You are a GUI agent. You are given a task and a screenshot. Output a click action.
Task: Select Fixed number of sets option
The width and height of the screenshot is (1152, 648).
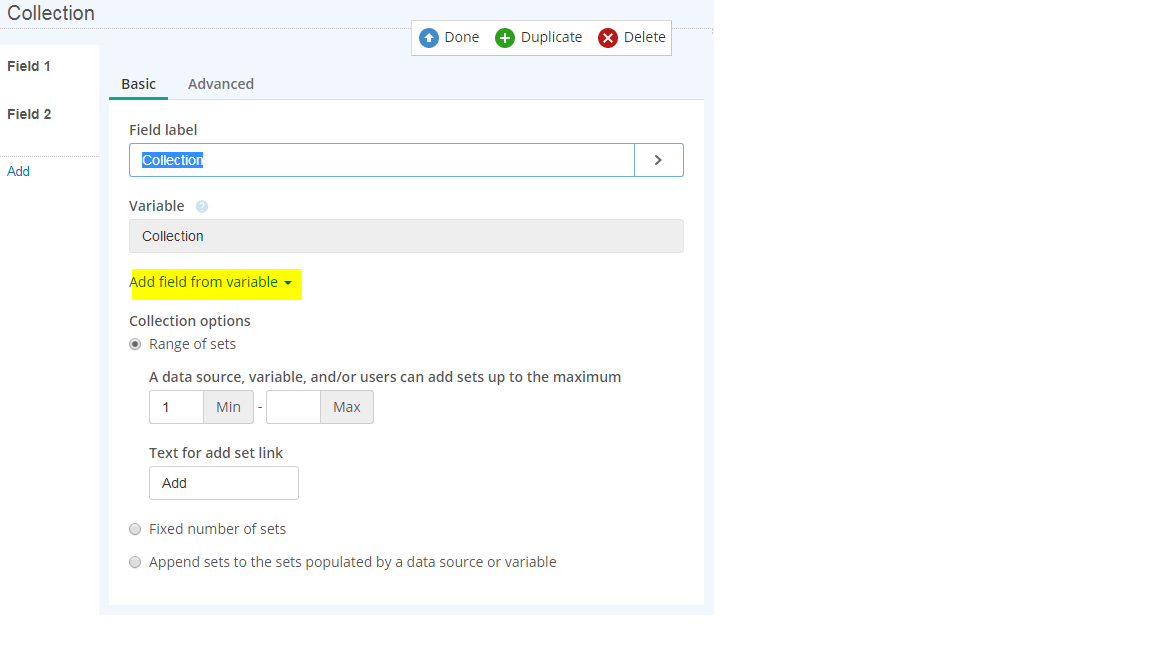pyautogui.click(x=135, y=529)
